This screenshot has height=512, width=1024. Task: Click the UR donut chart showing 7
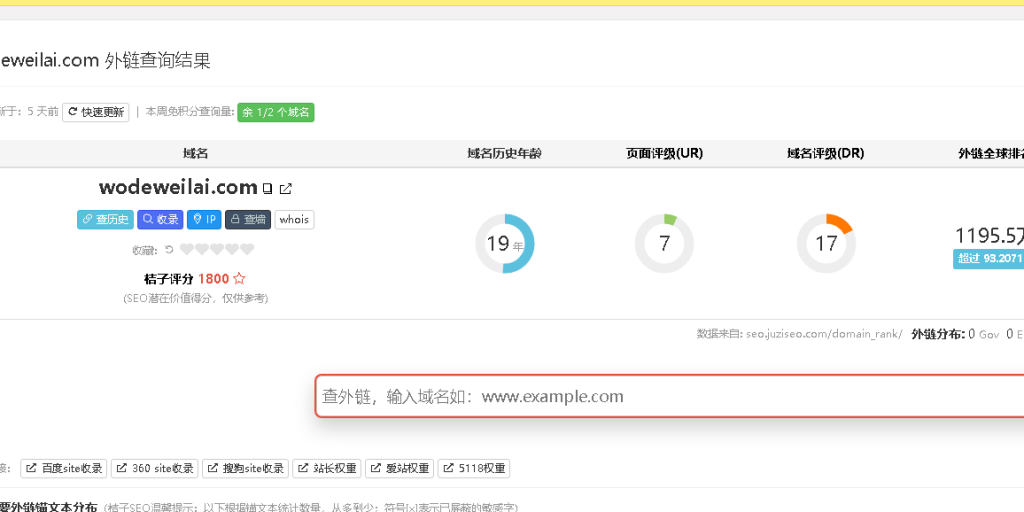[664, 244]
